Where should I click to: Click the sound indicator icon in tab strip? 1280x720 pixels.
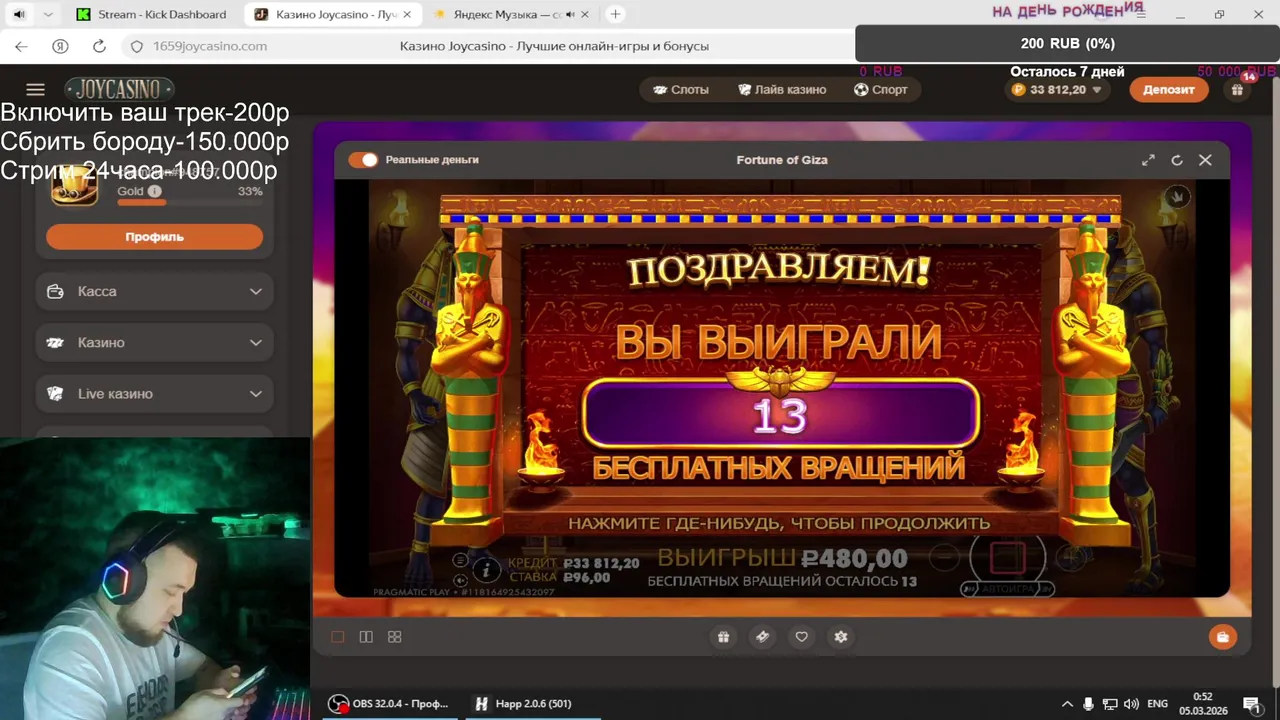pyautogui.click(x=18, y=14)
